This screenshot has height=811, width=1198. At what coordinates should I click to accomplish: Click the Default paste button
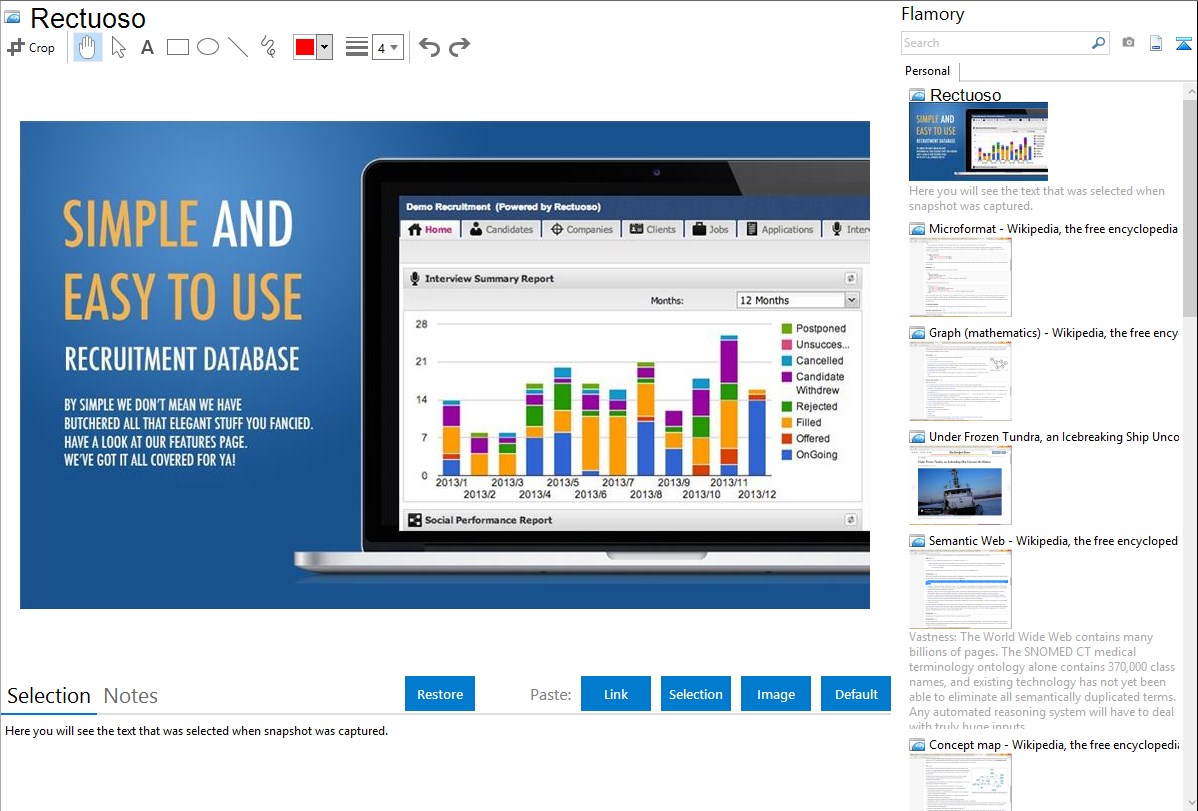[856, 693]
